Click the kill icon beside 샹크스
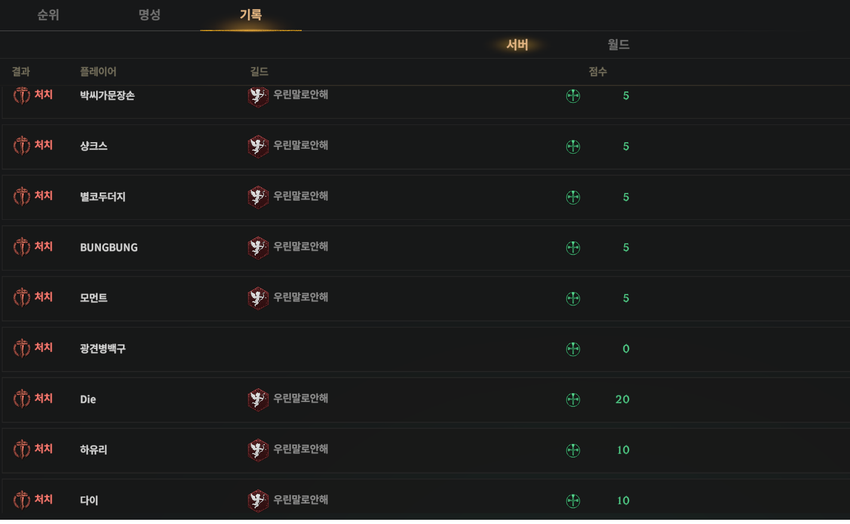This screenshot has height=524, width=850. coord(22,146)
